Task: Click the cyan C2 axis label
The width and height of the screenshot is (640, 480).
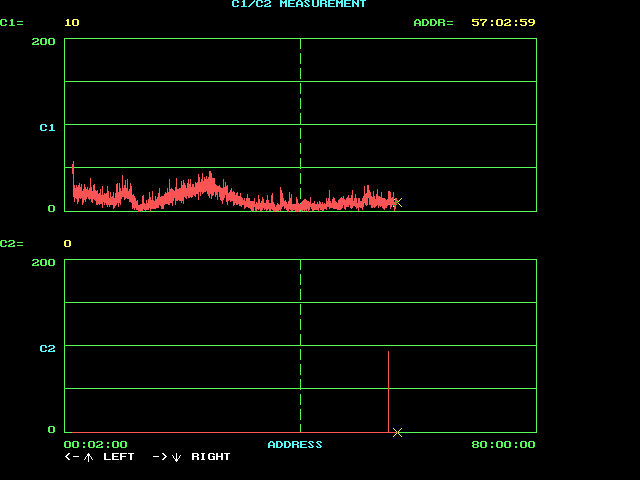Action: click(47, 349)
